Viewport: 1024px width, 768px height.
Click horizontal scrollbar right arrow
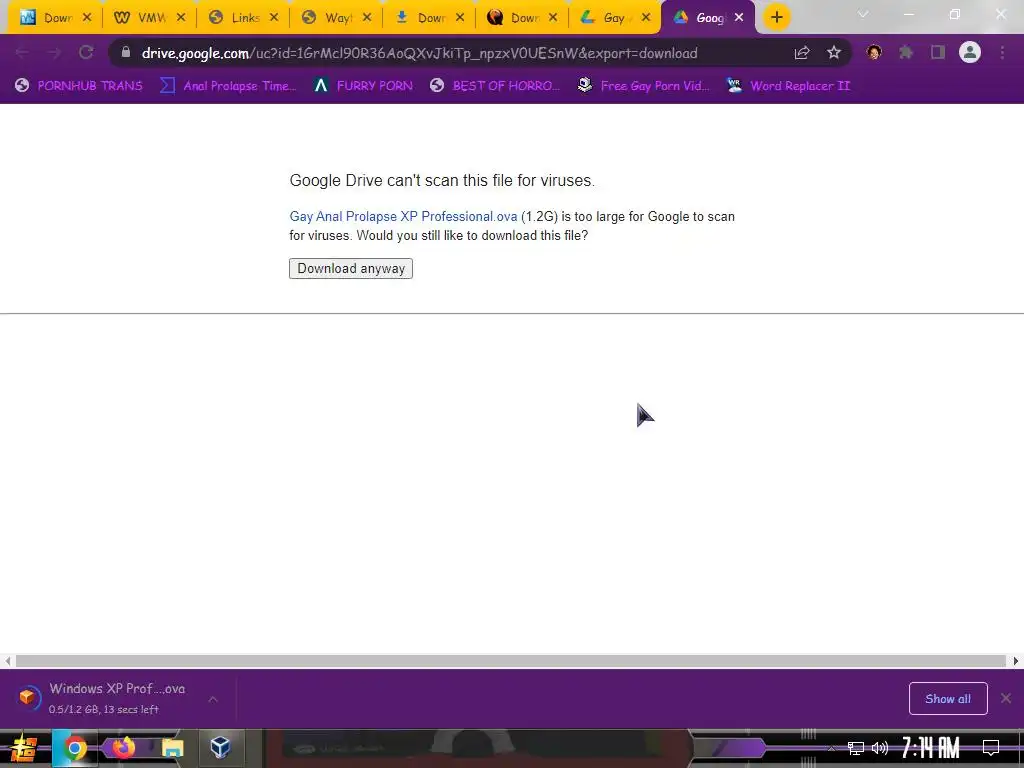[x=1016, y=661]
